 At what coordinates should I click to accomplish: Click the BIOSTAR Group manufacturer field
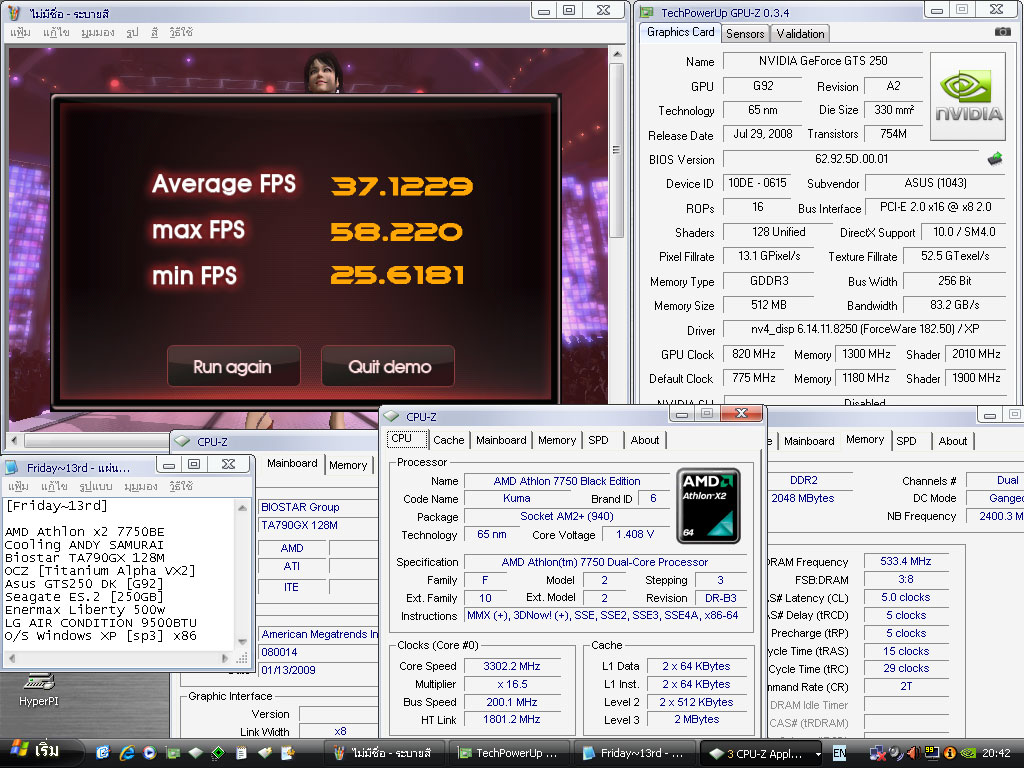pyautogui.click(x=319, y=507)
